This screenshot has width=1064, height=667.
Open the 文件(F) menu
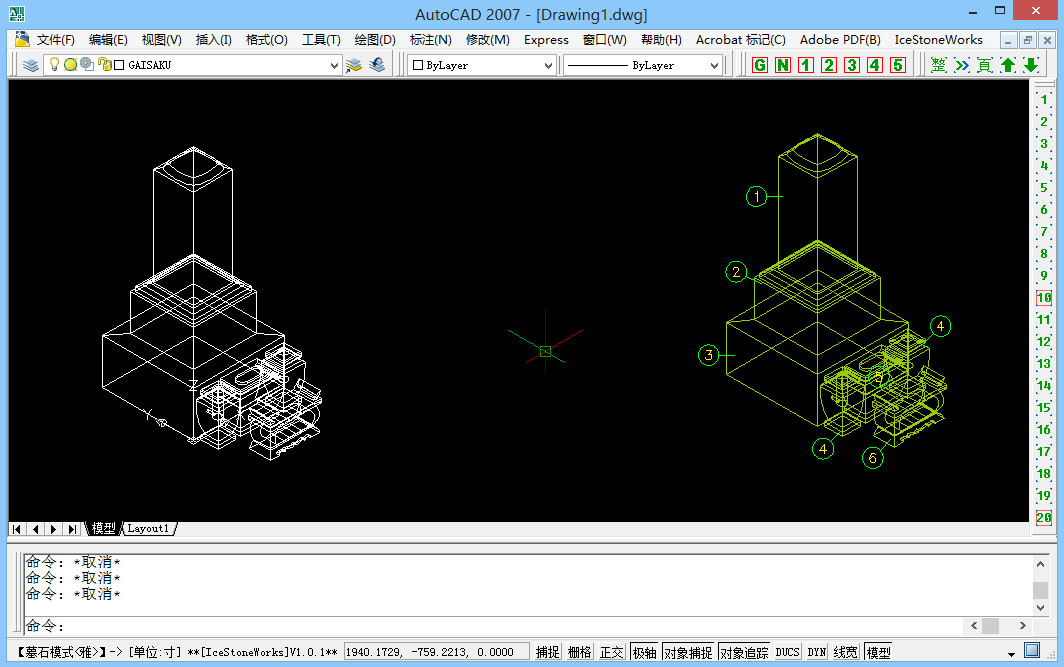(x=55, y=40)
